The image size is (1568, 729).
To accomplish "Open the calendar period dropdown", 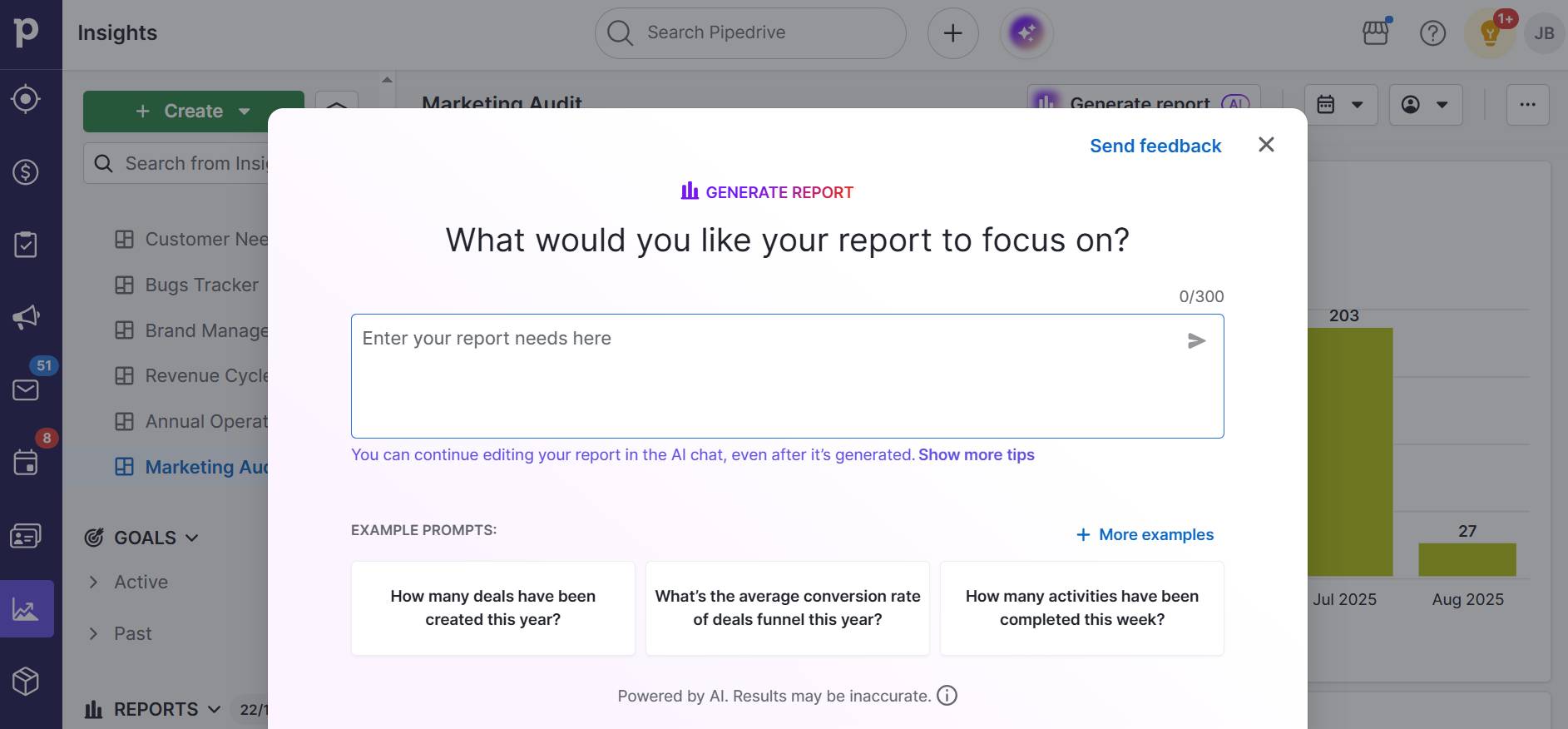I will coord(1341,105).
